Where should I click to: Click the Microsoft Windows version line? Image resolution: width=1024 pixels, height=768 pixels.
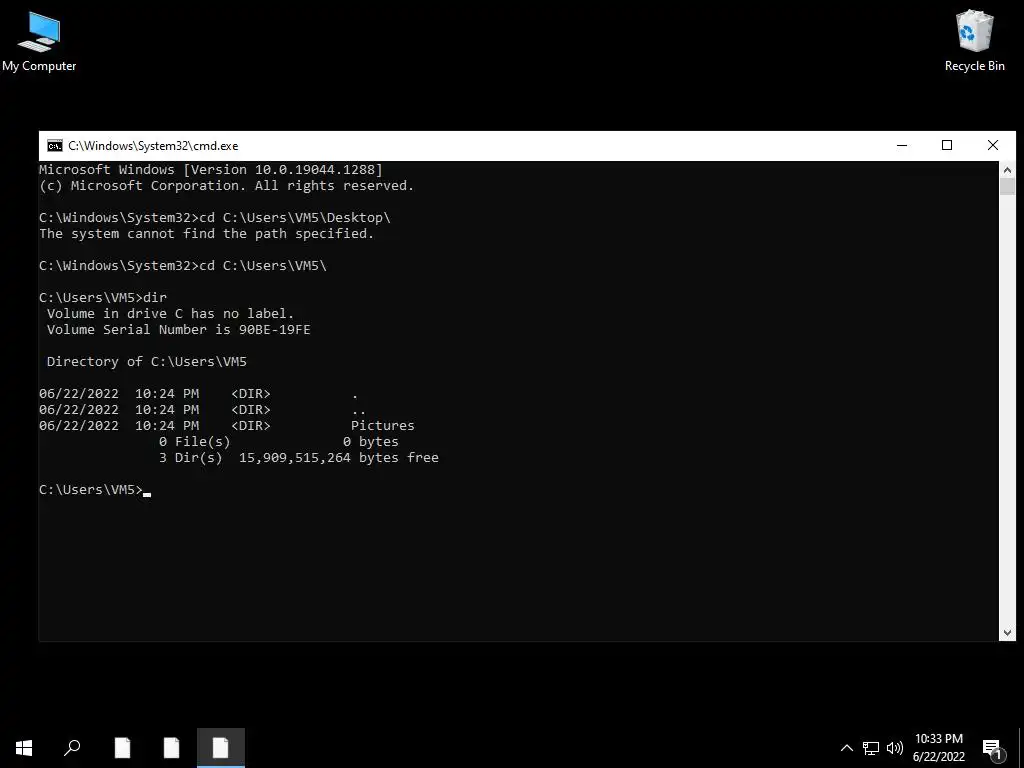point(211,170)
